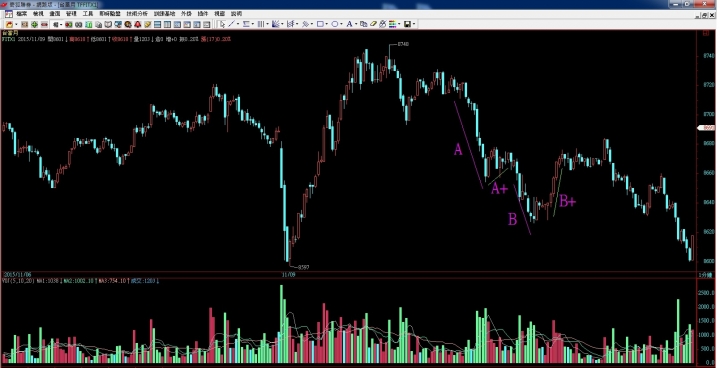This screenshot has height=368, width=720.
Task: Open the color palette picker icon
Action: (x=392, y=24)
